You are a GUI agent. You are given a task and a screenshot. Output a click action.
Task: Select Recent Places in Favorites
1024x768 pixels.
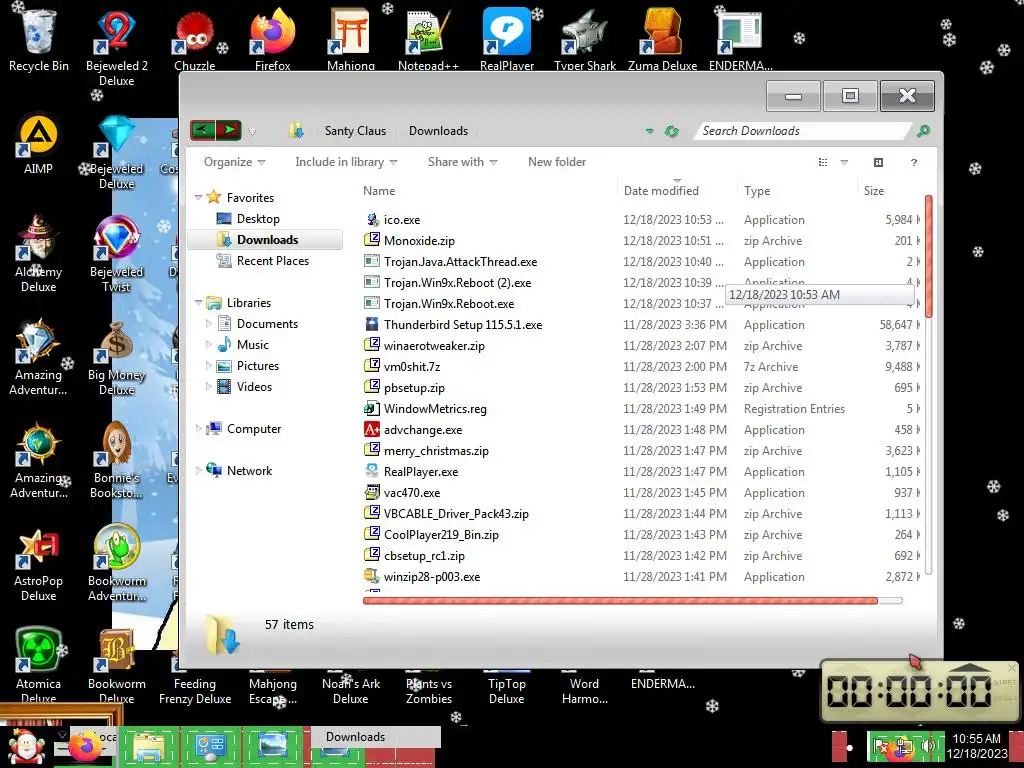point(263,261)
